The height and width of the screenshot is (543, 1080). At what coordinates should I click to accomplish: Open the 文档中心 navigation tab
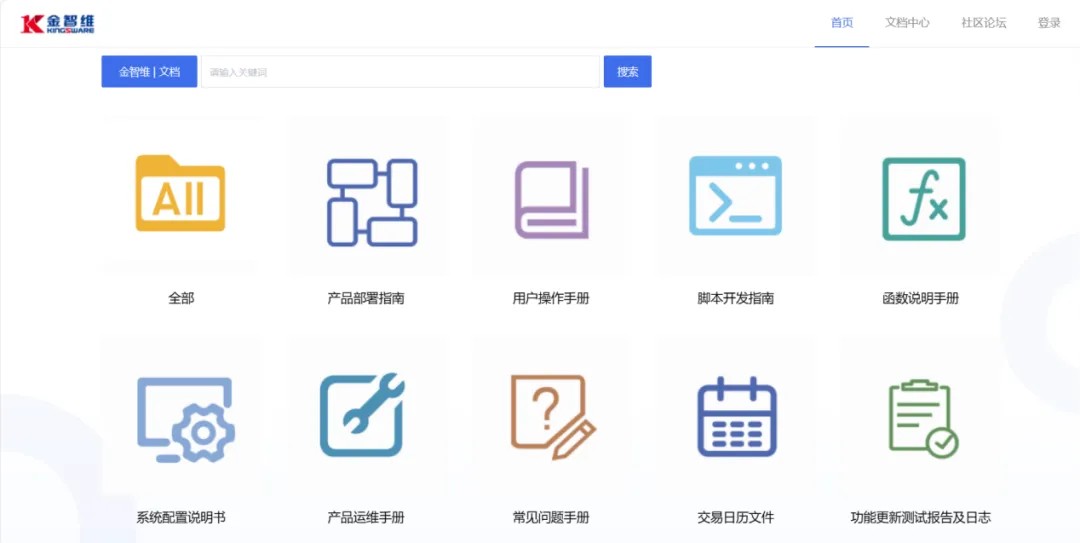(907, 23)
